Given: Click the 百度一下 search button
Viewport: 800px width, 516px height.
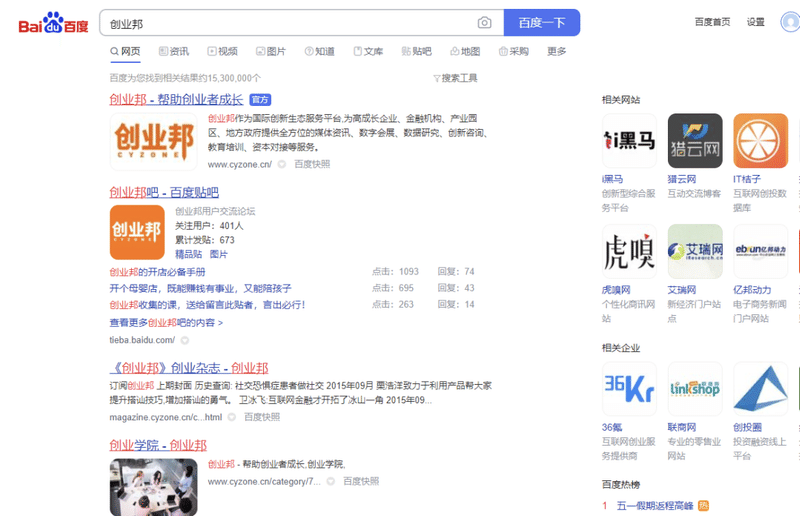Looking at the screenshot, I should coord(541,22).
